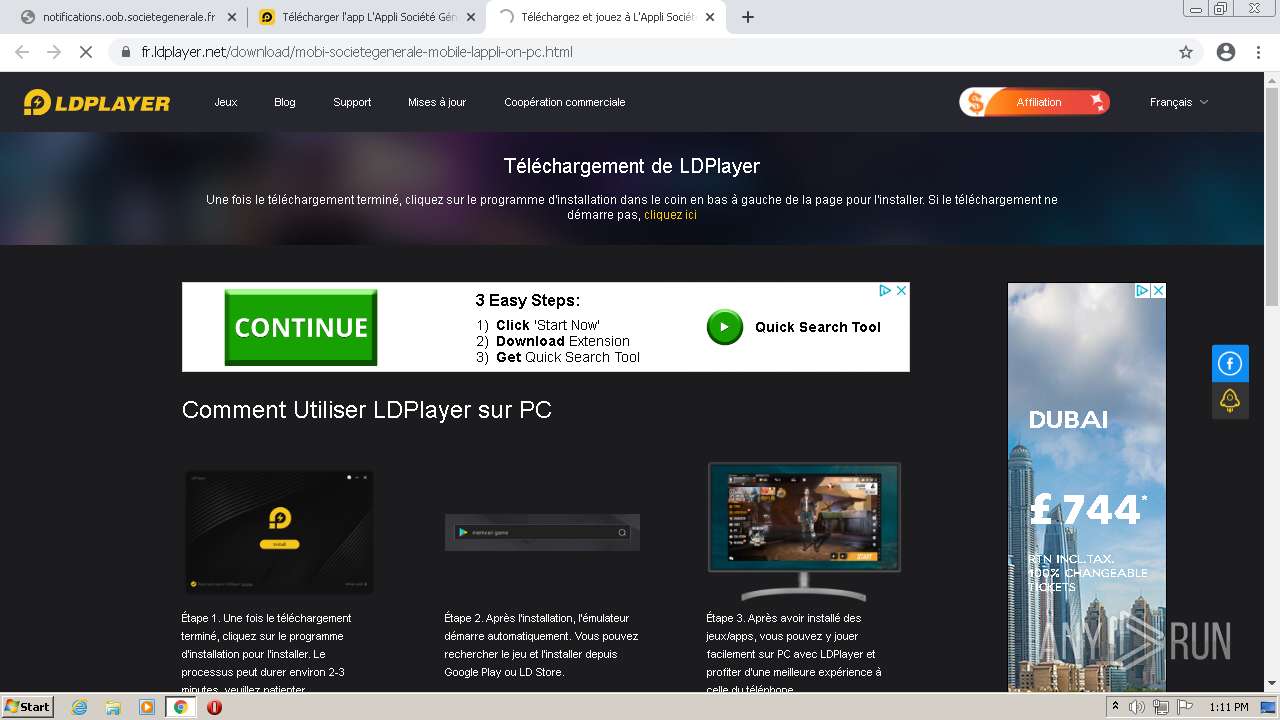Stop loading the page
This screenshot has height=720, width=1280.
[x=86, y=52]
